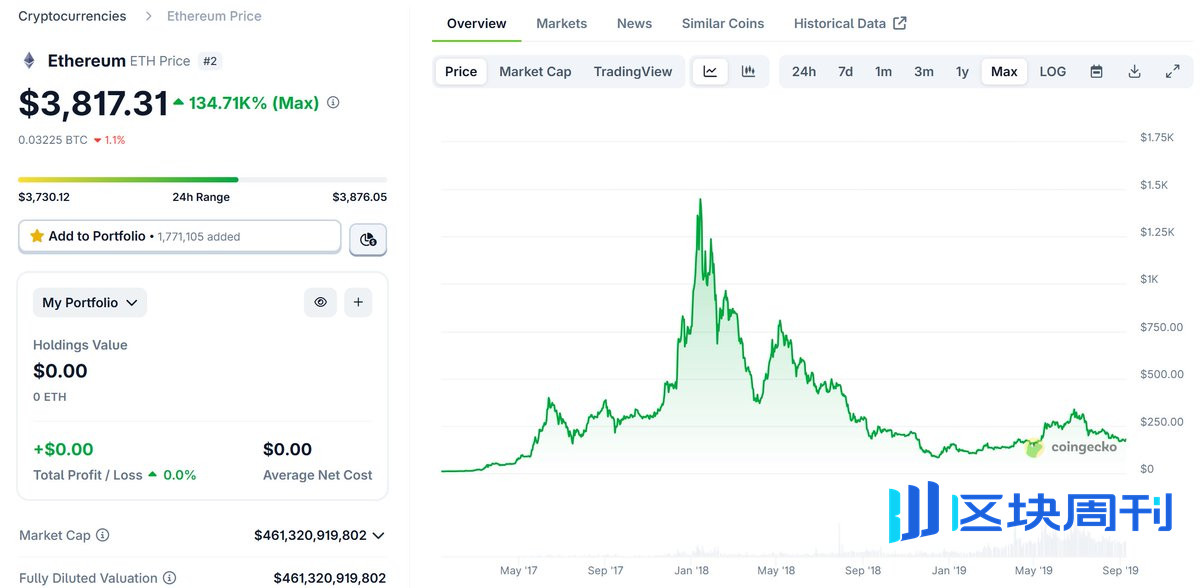Add a transaction with the plus button

(358, 302)
